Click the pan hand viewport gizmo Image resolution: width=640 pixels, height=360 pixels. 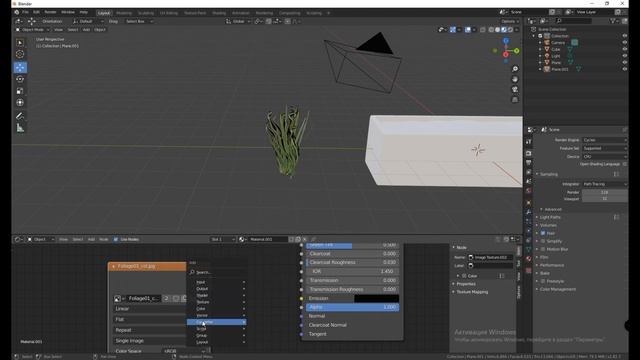click(x=515, y=79)
